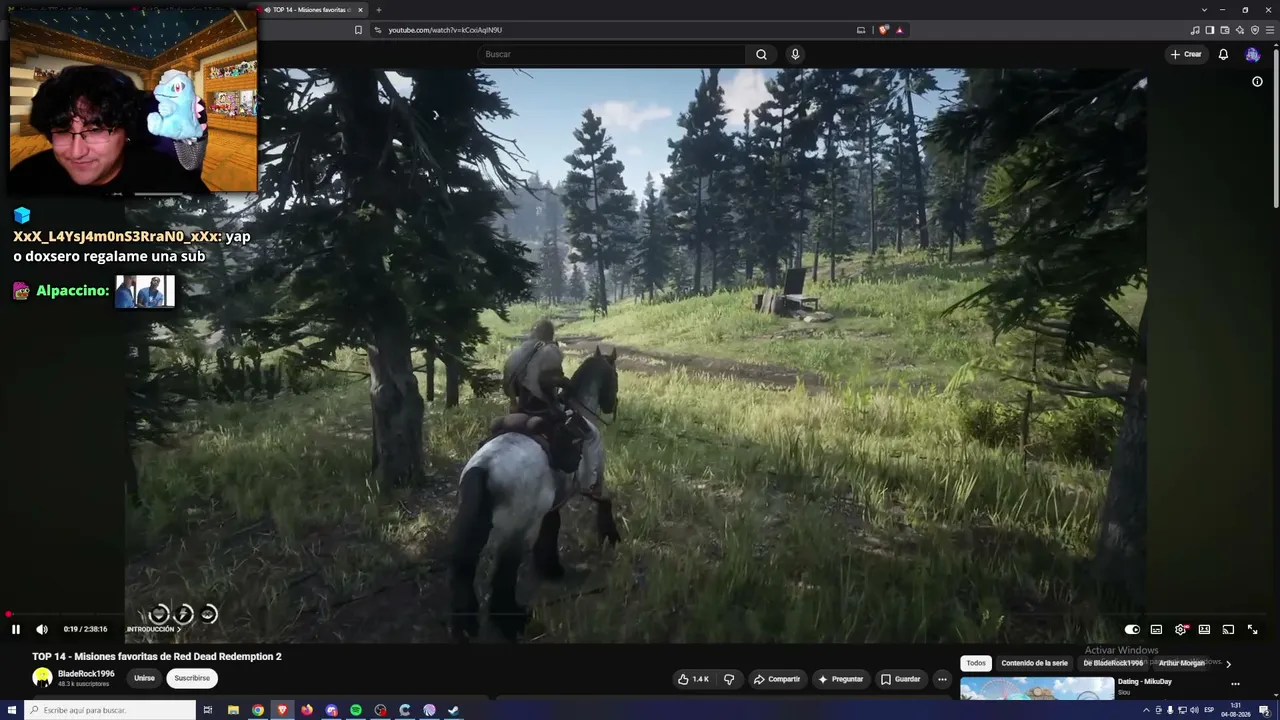Show hidden system tray icons

1146,710
